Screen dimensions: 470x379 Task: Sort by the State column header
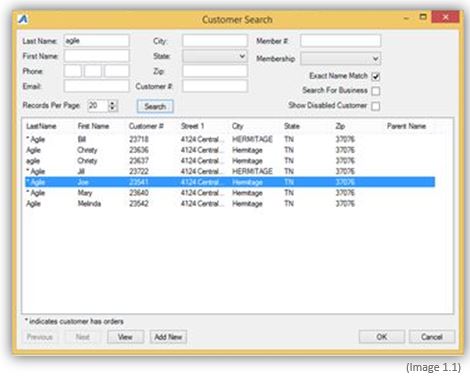(x=292, y=126)
